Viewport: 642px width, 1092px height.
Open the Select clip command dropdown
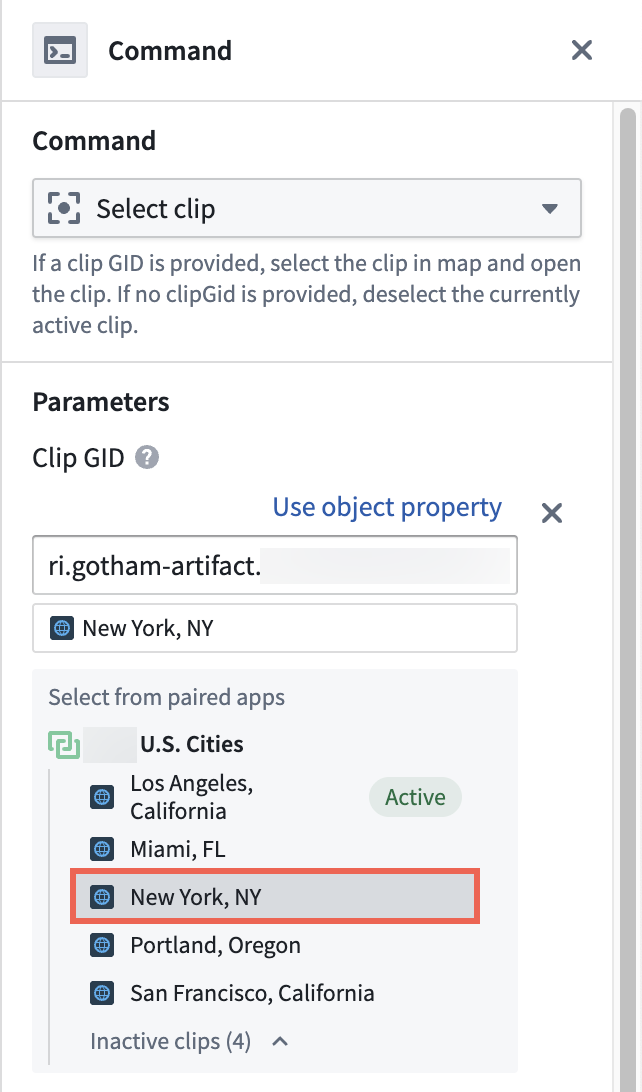point(306,208)
